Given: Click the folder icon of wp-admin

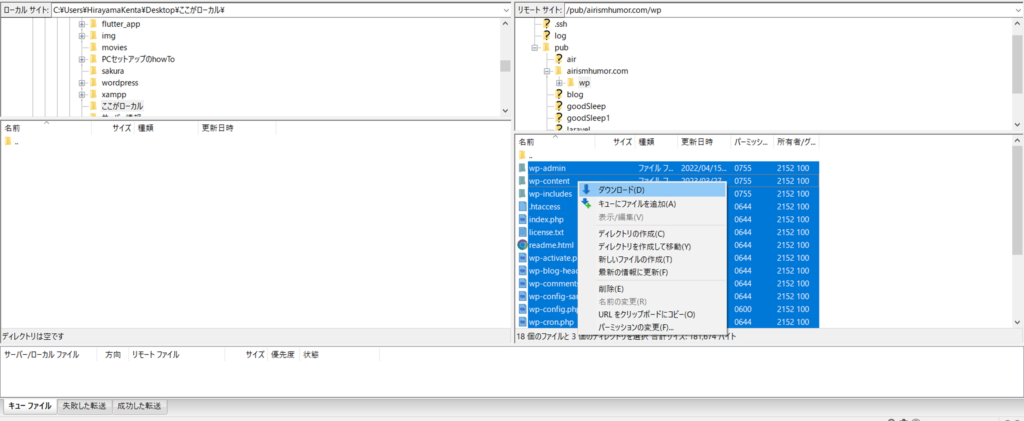Looking at the screenshot, I should coord(522,168).
